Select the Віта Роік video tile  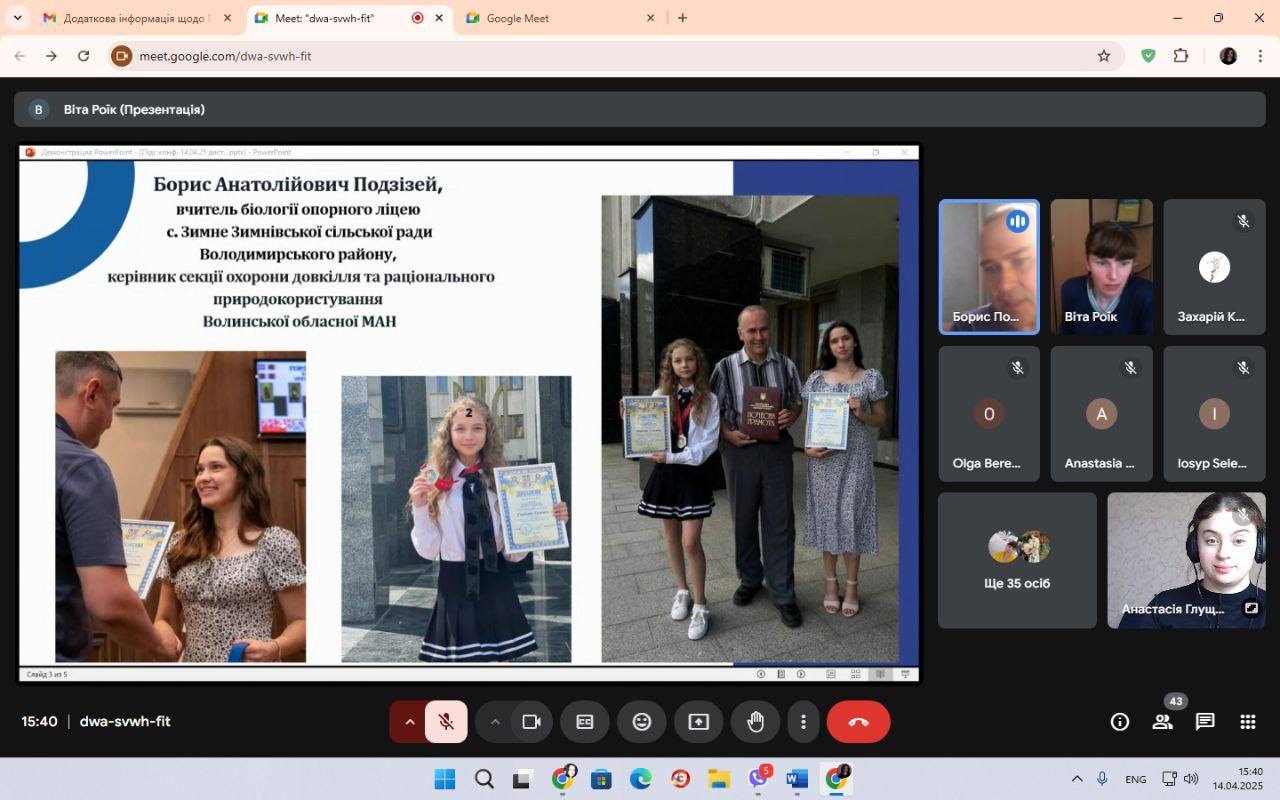tap(1101, 267)
